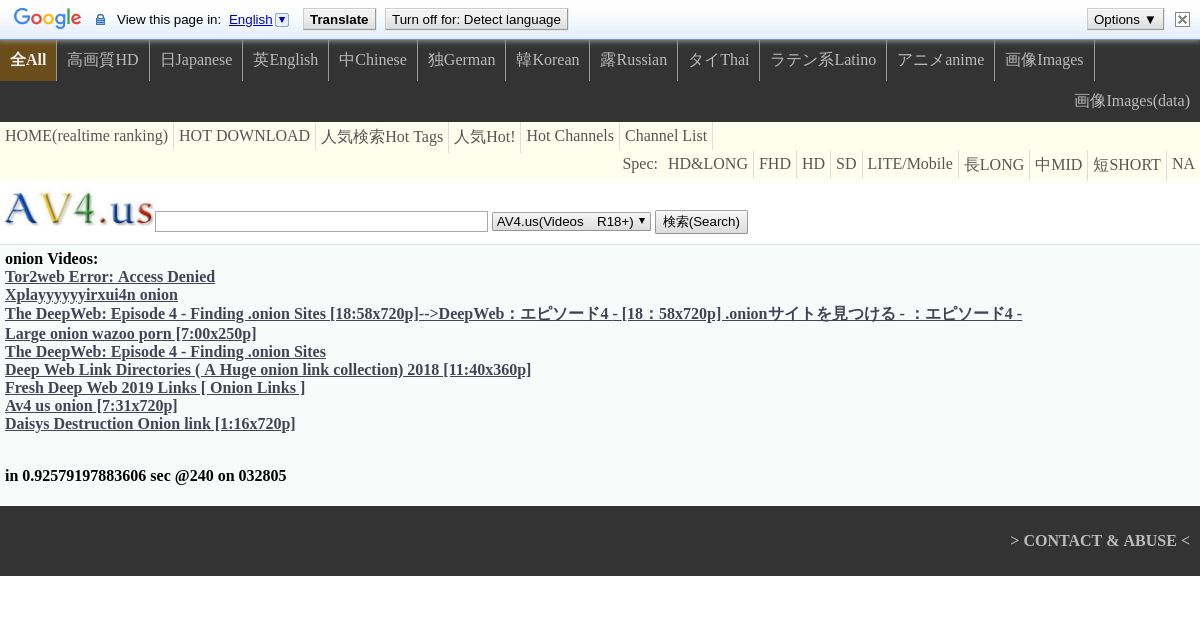Open 画像Images(data) link
This screenshot has width=1200, height=630.
[x=1132, y=101]
